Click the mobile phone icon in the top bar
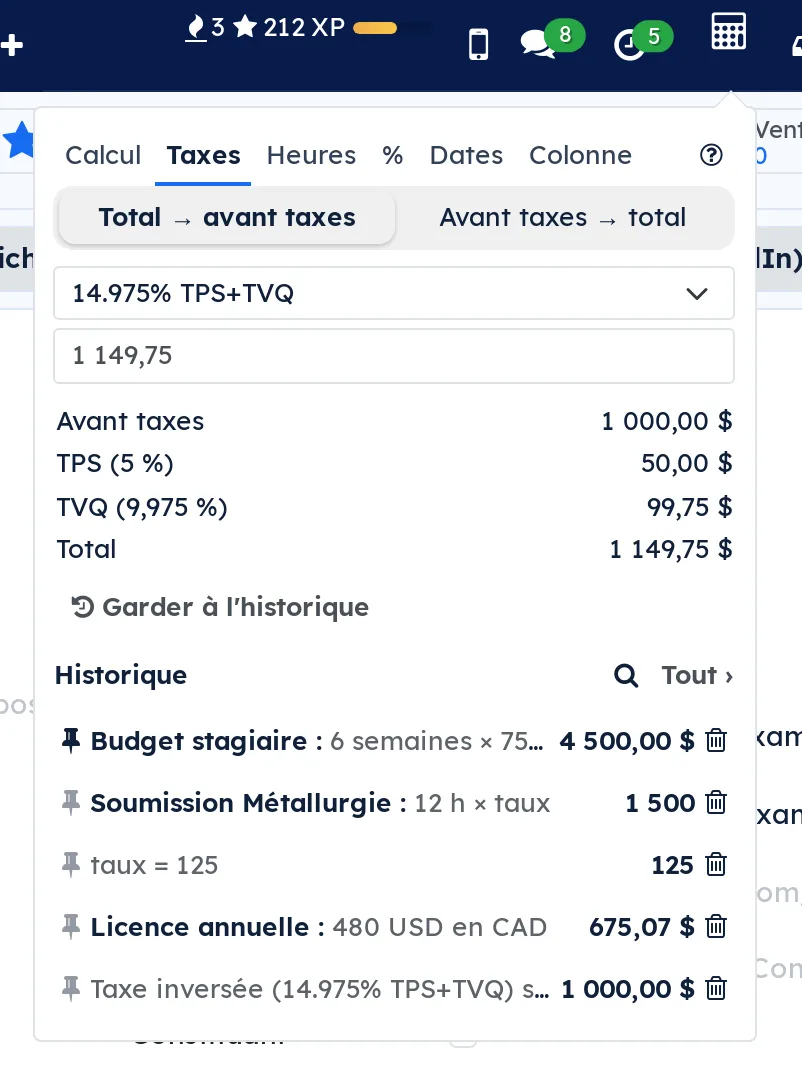The image size is (802, 1072). click(x=479, y=44)
